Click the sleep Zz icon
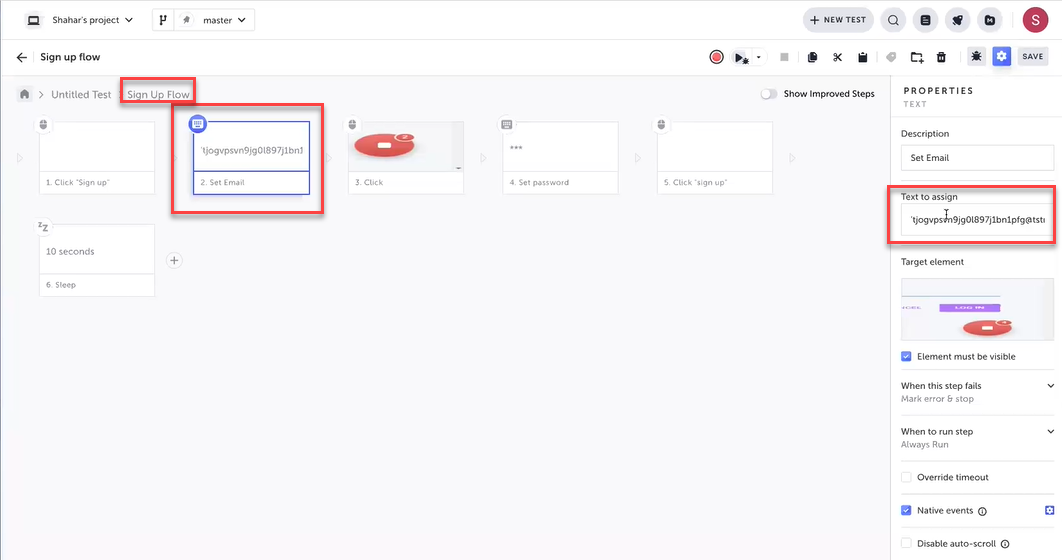 pos(43,227)
